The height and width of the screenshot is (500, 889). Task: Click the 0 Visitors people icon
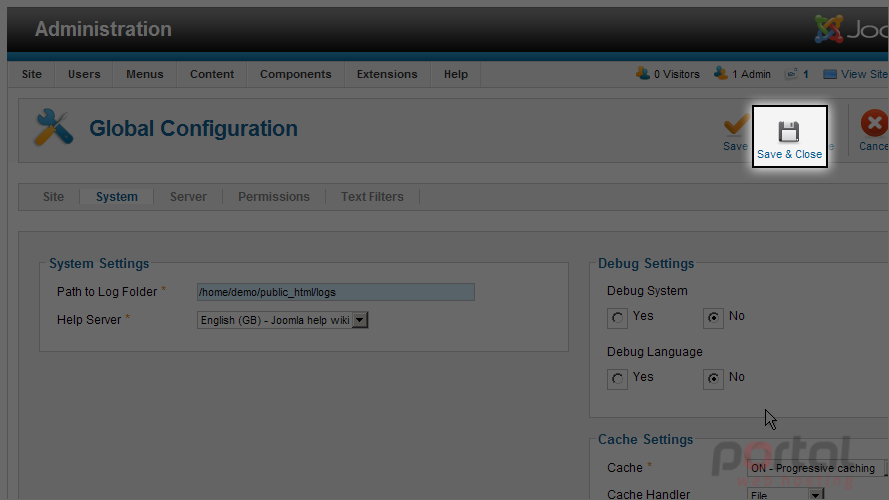click(x=642, y=74)
